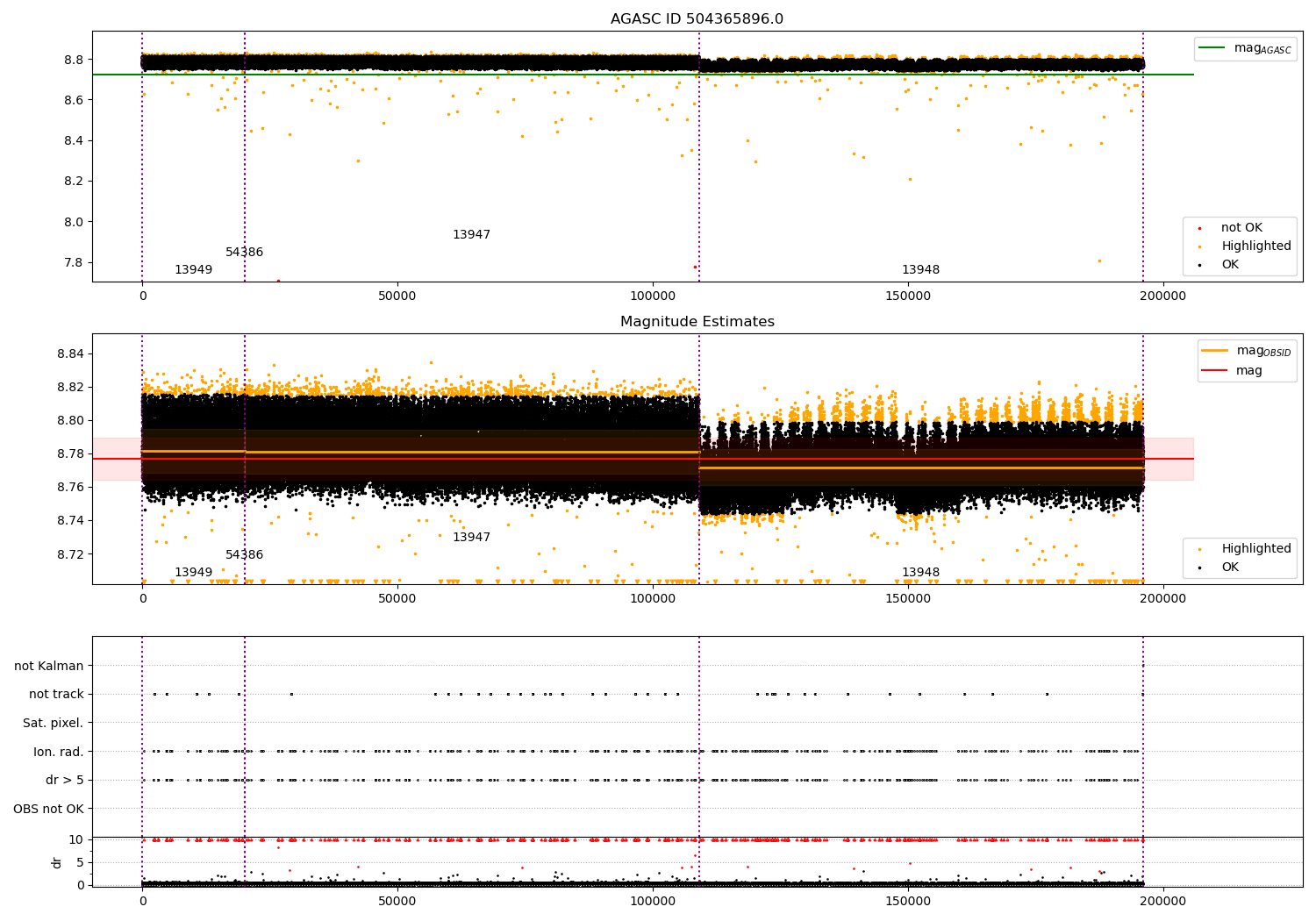Click the orange mag OBSID legend line
This screenshot has height=921, width=1316.
(1215, 351)
